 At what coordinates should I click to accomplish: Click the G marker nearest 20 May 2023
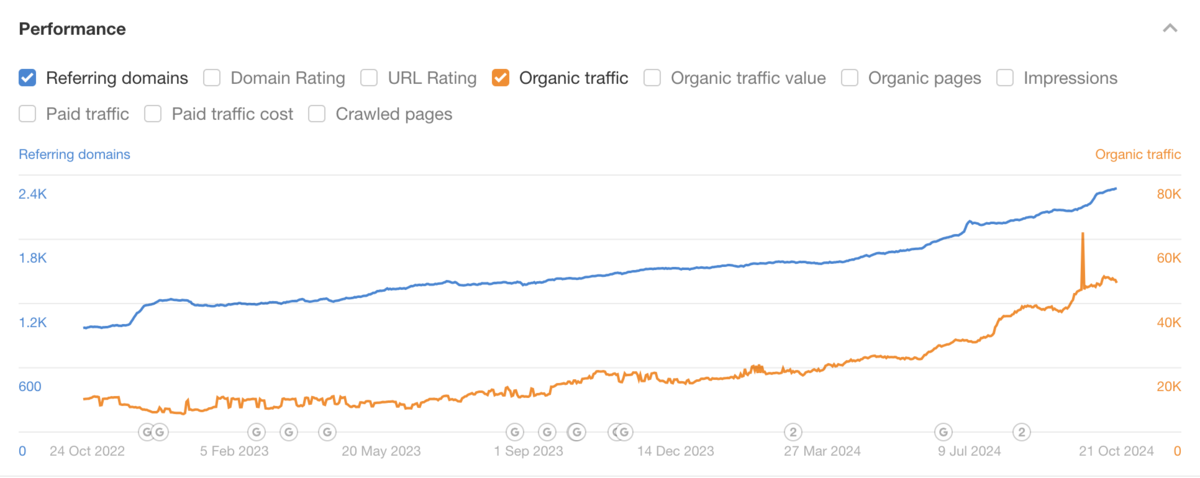coord(327,432)
